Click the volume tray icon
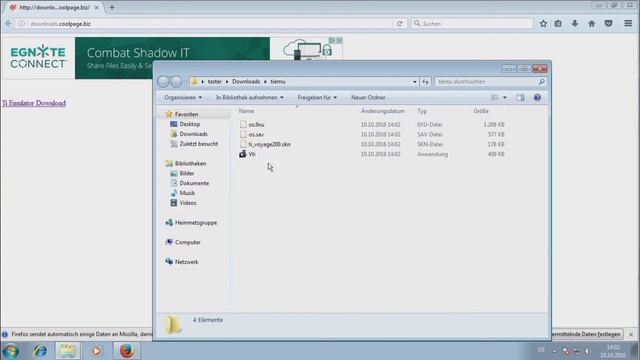This screenshot has height=360, width=640. click(588, 351)
